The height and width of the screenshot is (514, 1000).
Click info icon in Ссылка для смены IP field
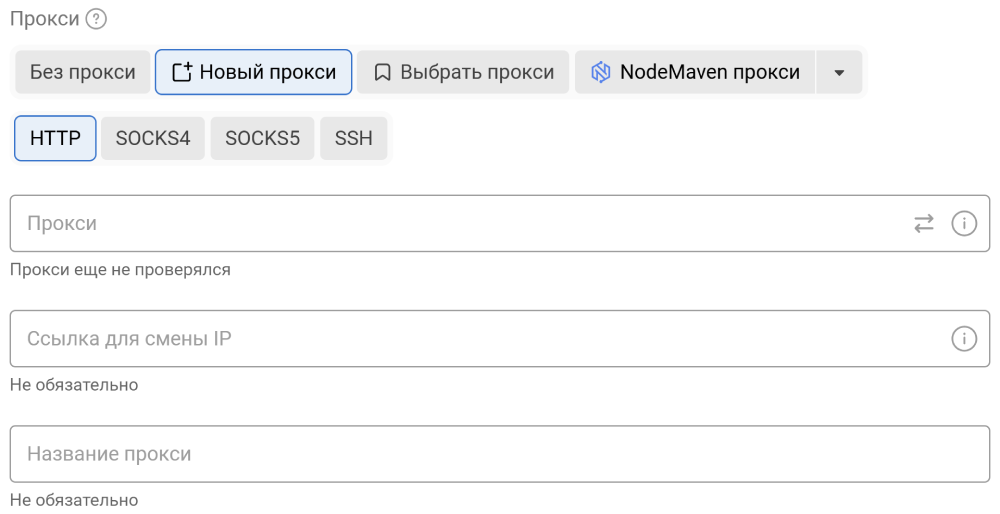pos(963,339)
